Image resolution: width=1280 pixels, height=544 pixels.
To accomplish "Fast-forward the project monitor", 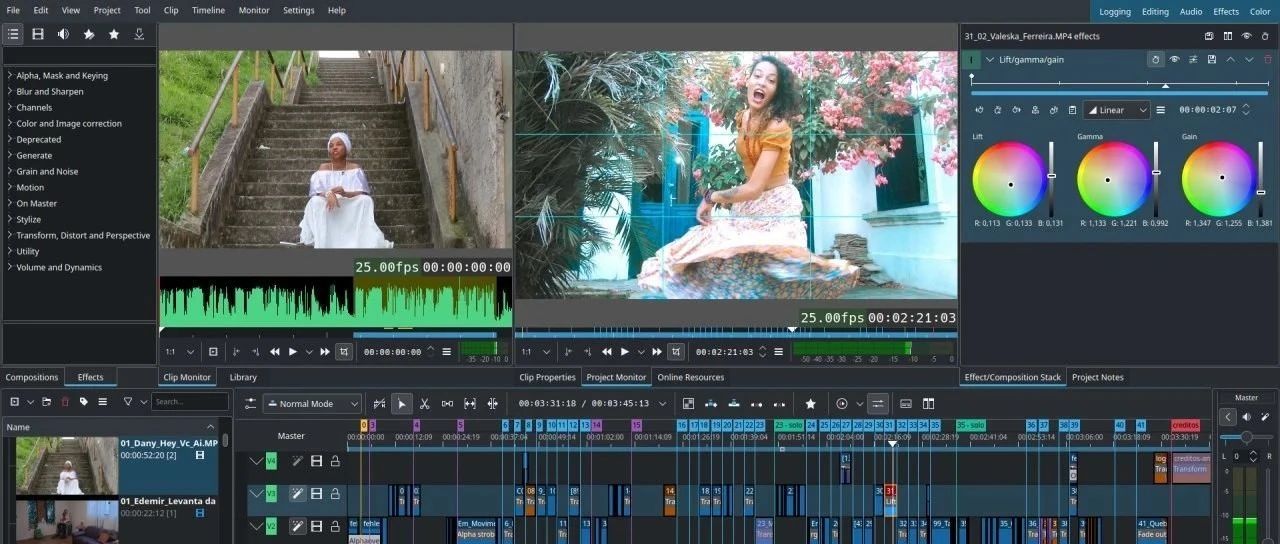I will [656, 352].
